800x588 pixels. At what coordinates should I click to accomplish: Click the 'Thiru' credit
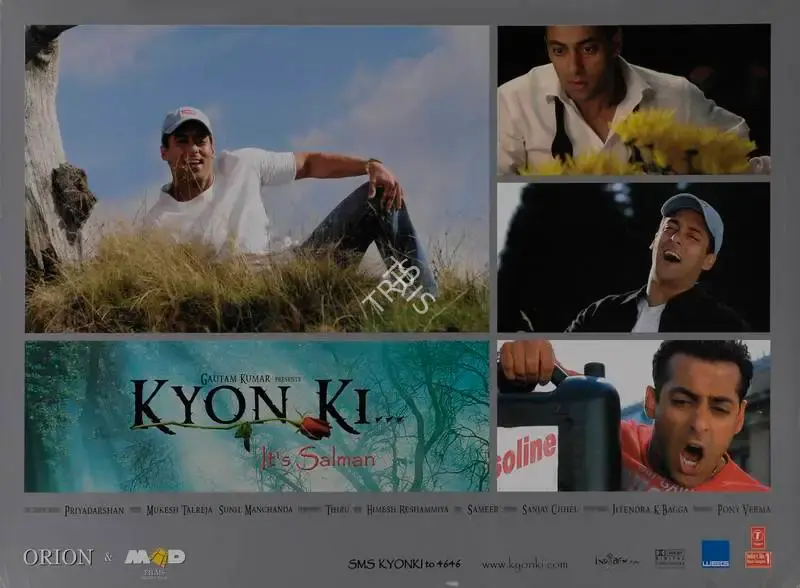(338, 509)
